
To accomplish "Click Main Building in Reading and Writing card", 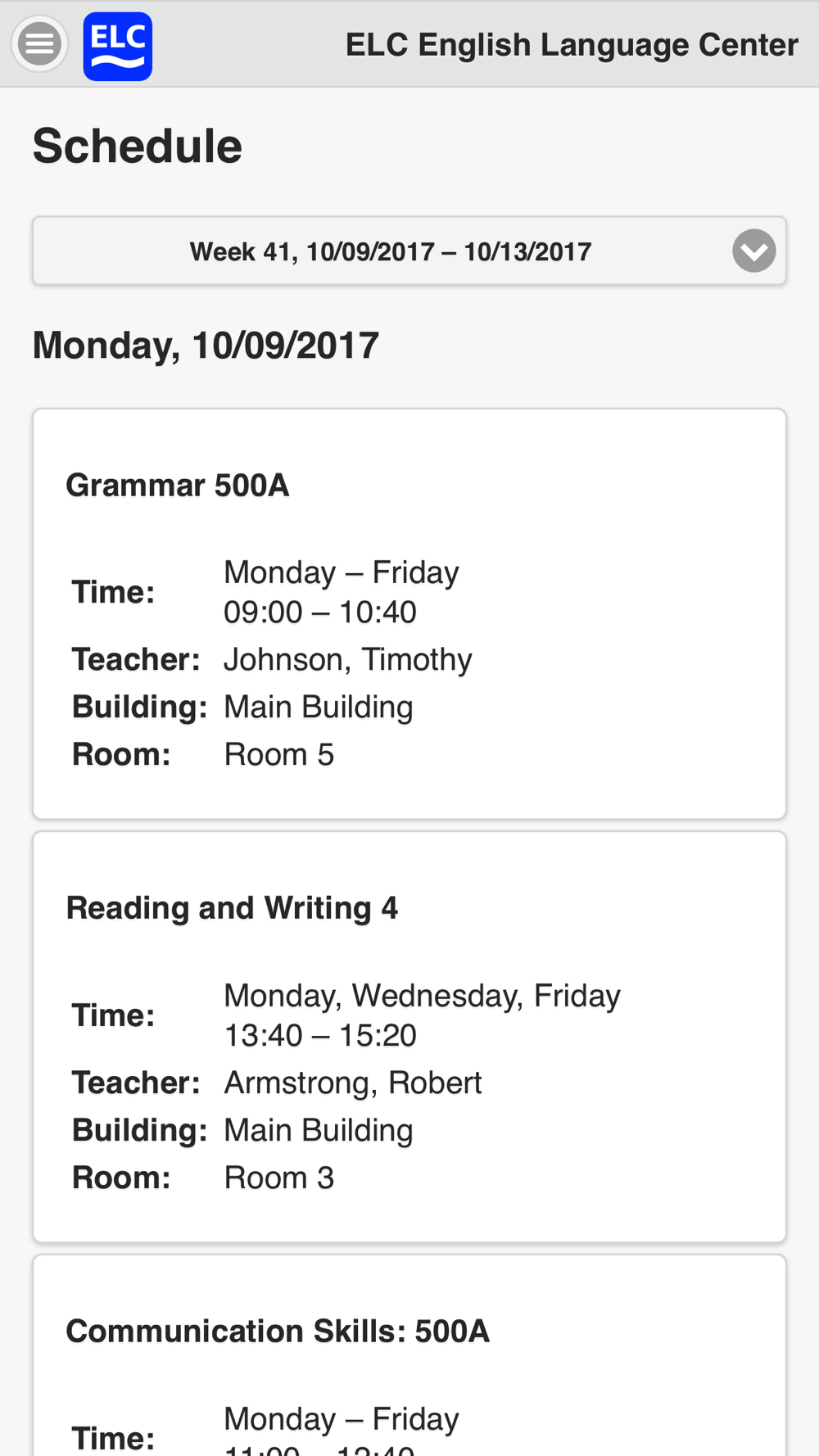I will click(x=319, y=1130).
